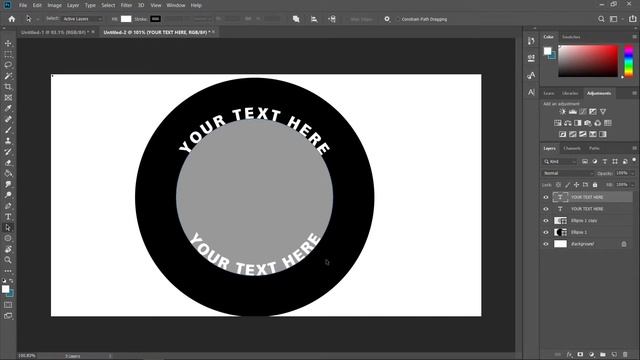
Task: Open path arrangement options
Action: coord(332,19)
